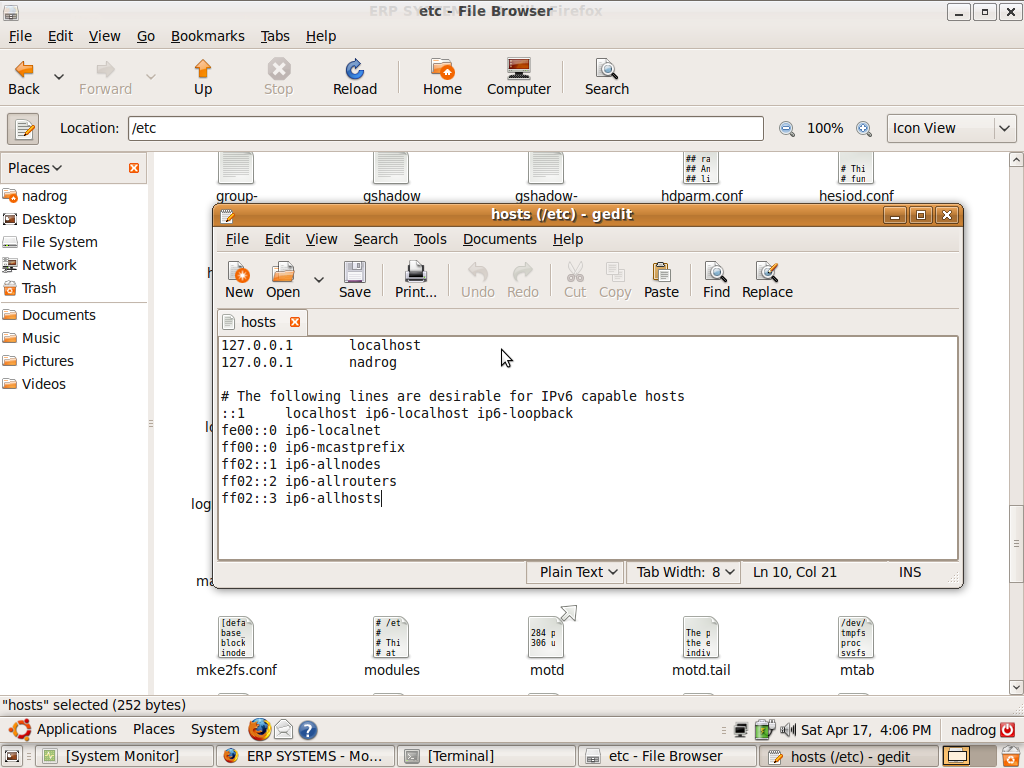Click the network icon in system tray

click(741, 729)
